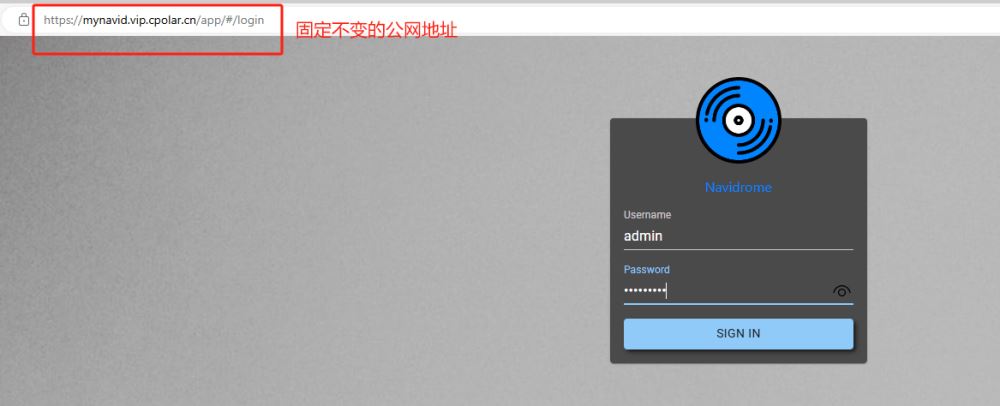Click the mynavid.vip.cpolar.cn address bar URL
This screenshot has height=406, width=1000.
154,20
